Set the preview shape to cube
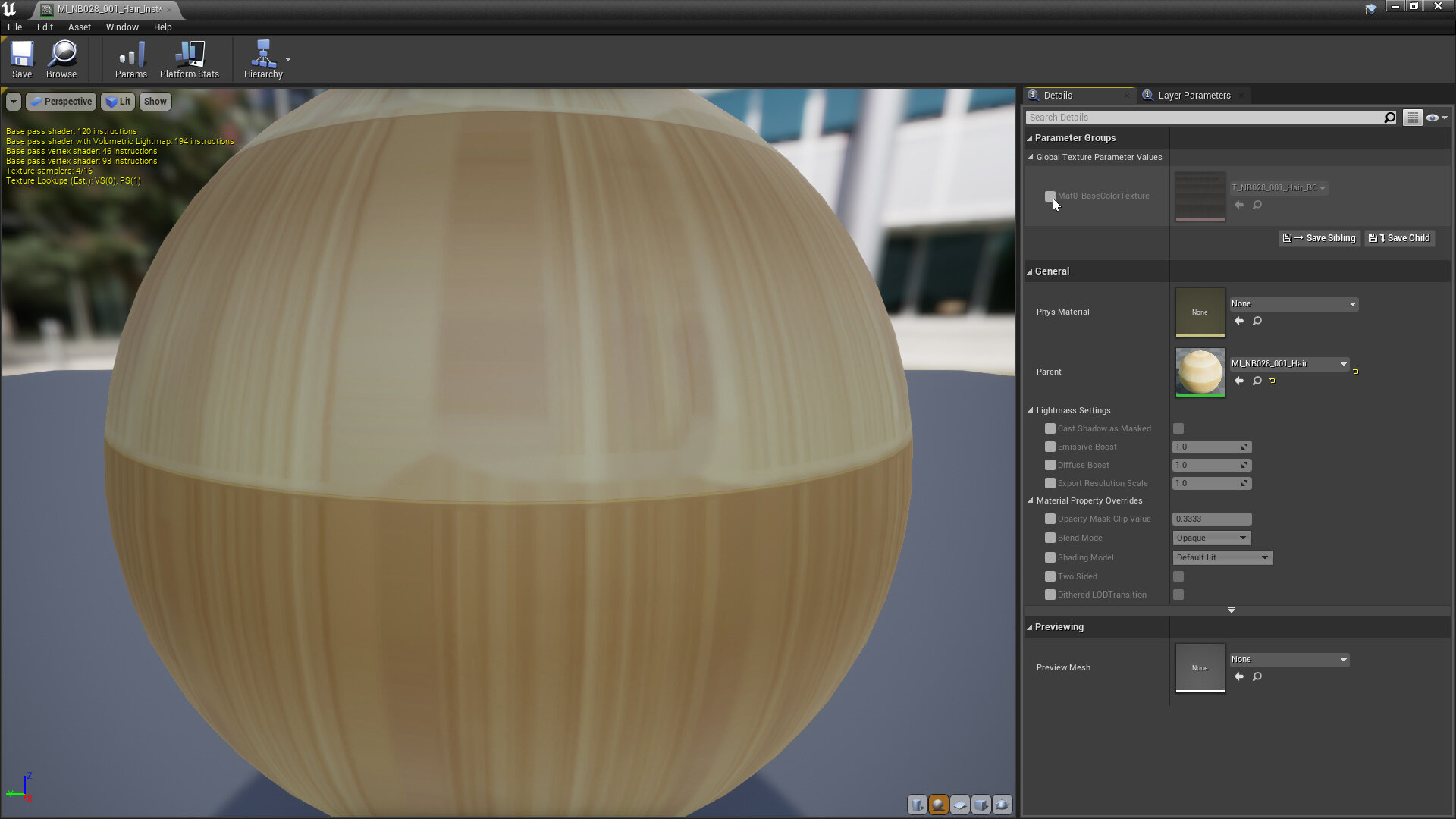1456x819 pixels. 981,805
